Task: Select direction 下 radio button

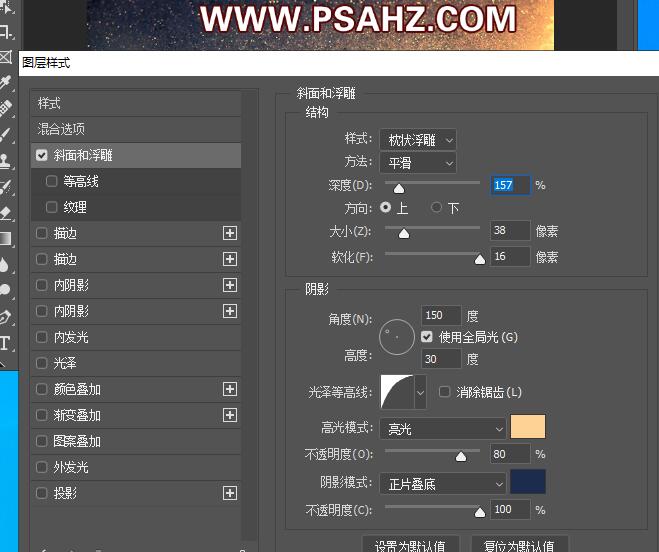Action: point(436,207)
